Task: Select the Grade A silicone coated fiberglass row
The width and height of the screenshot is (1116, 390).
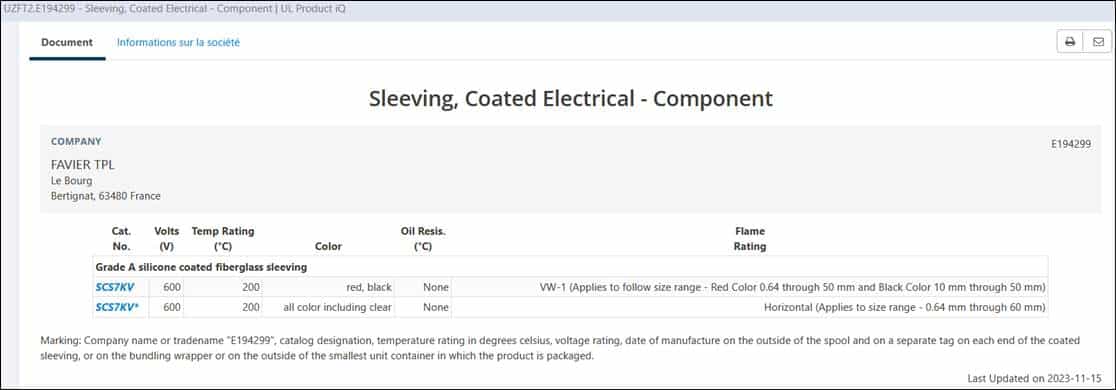Action: pyautogui.click(x=570, y=267)
